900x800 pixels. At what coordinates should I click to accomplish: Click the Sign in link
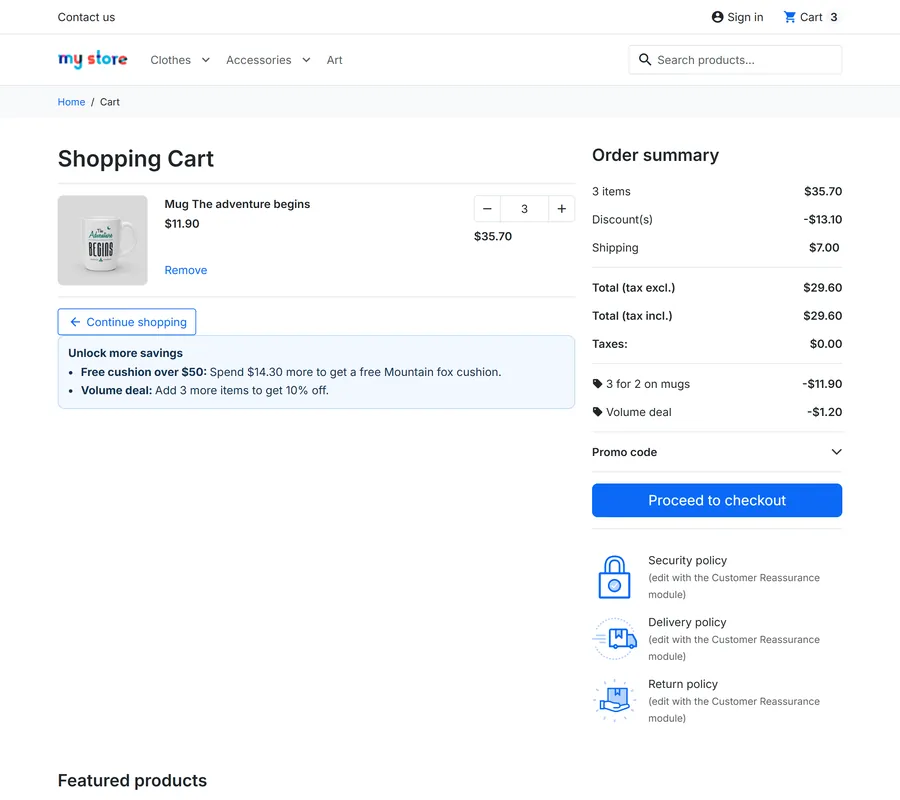coord(738,17)
